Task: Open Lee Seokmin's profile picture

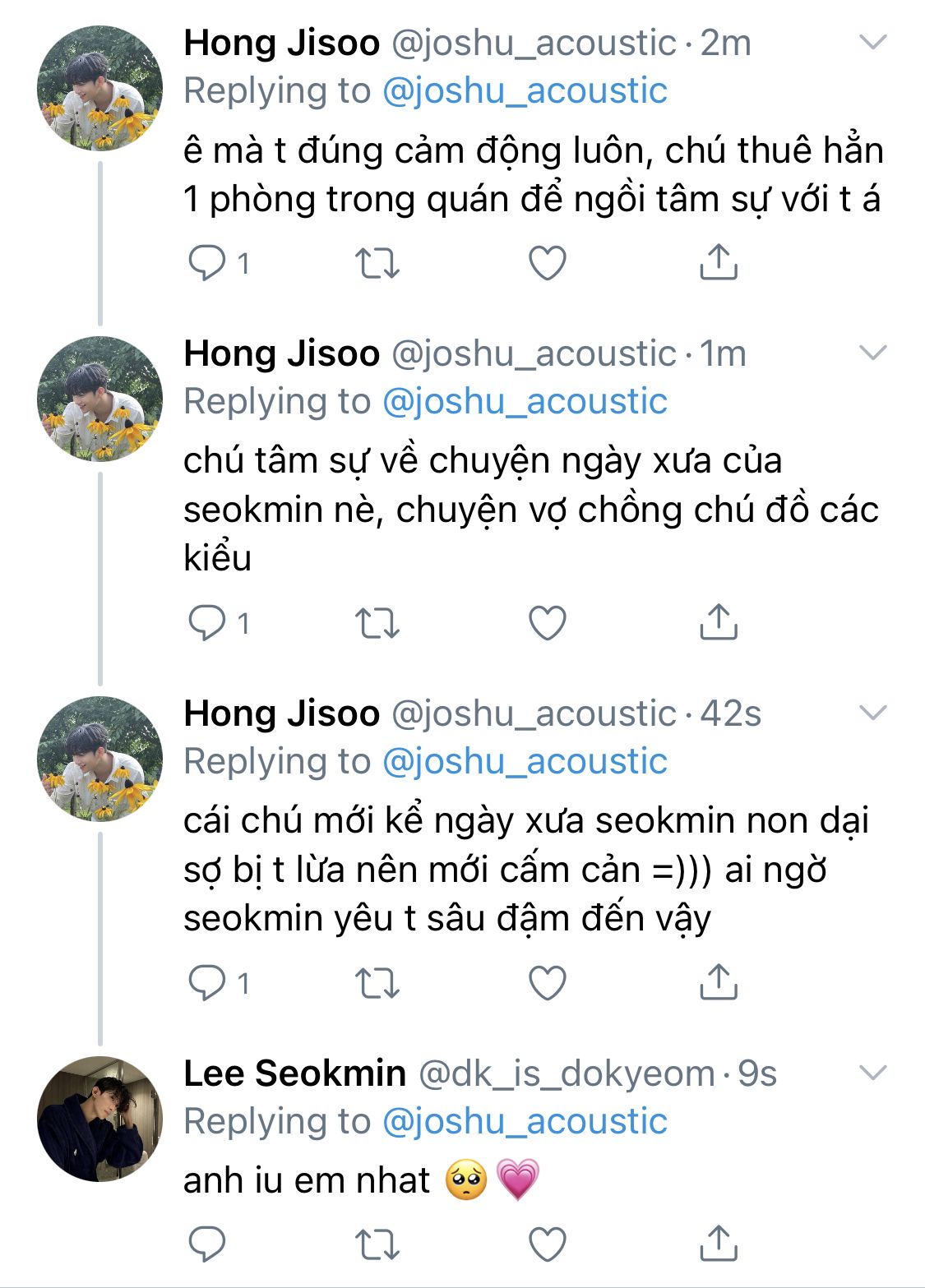Action: click(x=99, y=1119)
